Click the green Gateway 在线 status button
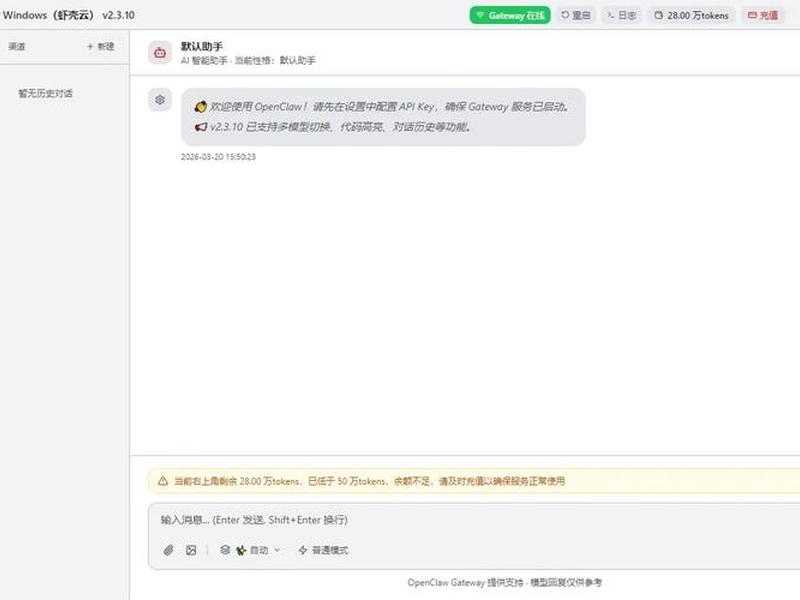Image resolution: width=800 pixels, height=600 pixels. tap(510, 15)
